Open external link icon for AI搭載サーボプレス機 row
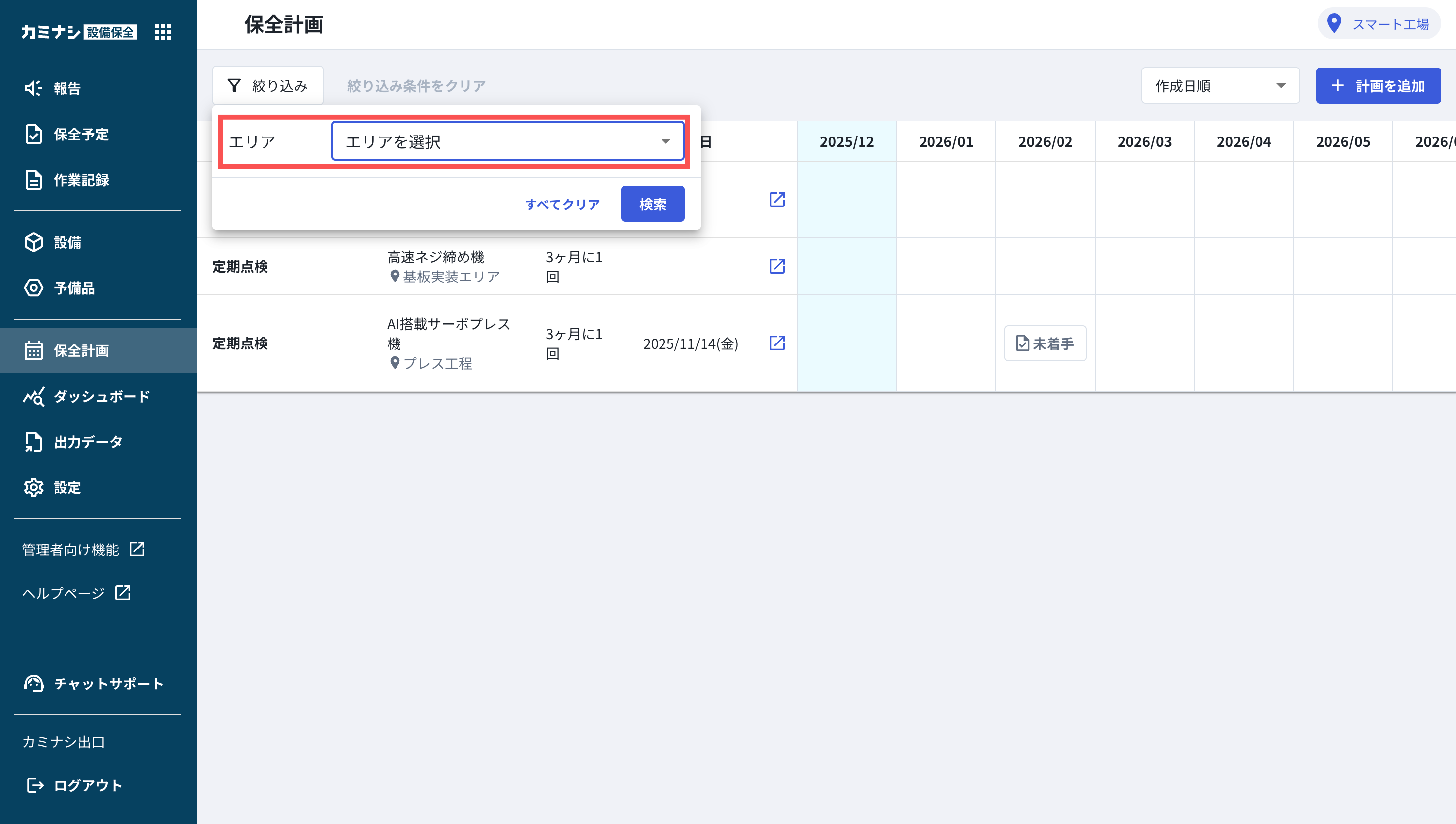The image size is (1456, 824). [x=777, y=343]
